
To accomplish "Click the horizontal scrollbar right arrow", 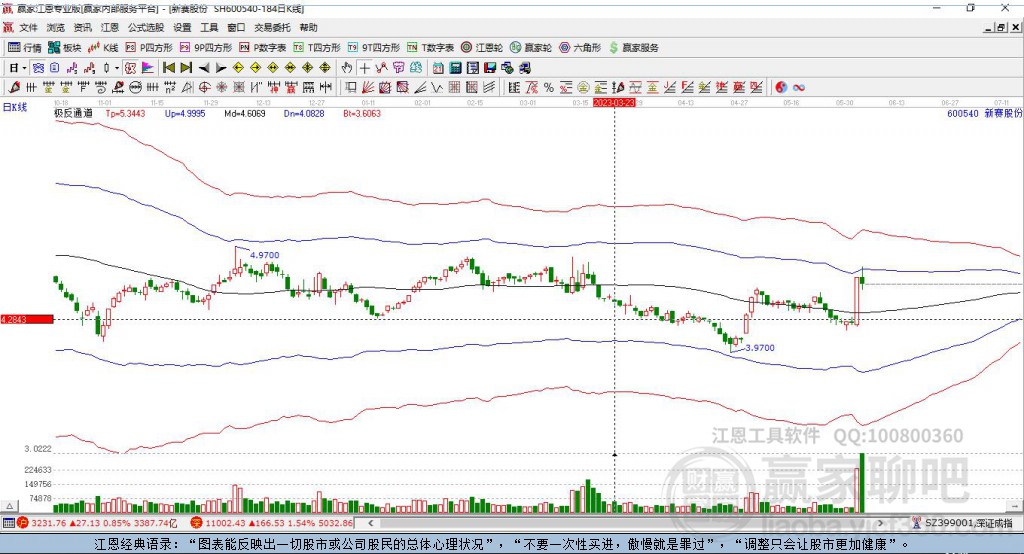I will 880,523.
